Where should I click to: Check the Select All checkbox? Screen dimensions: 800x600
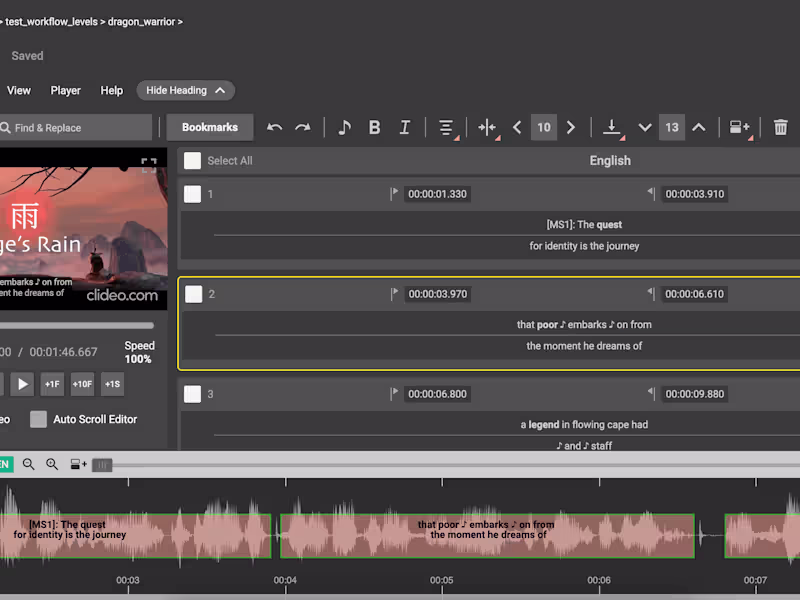click(193, 160)
